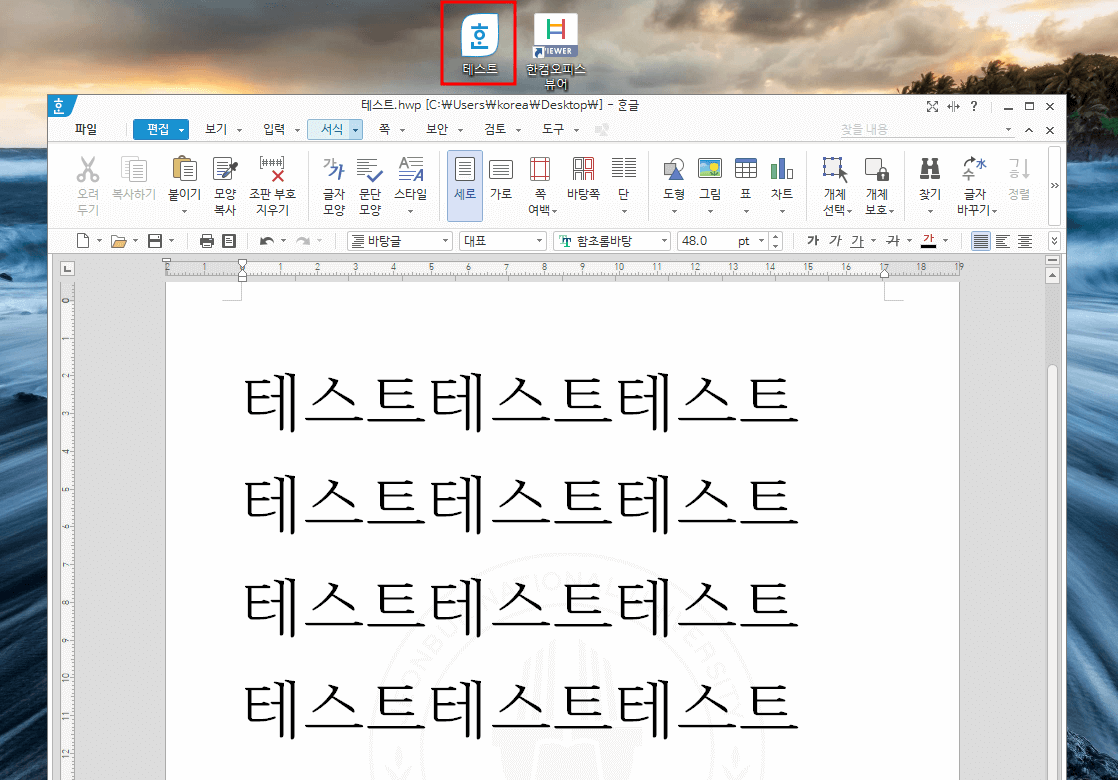Expand the Undo history dropdown arrow
1118x780 pixels.
283,241
